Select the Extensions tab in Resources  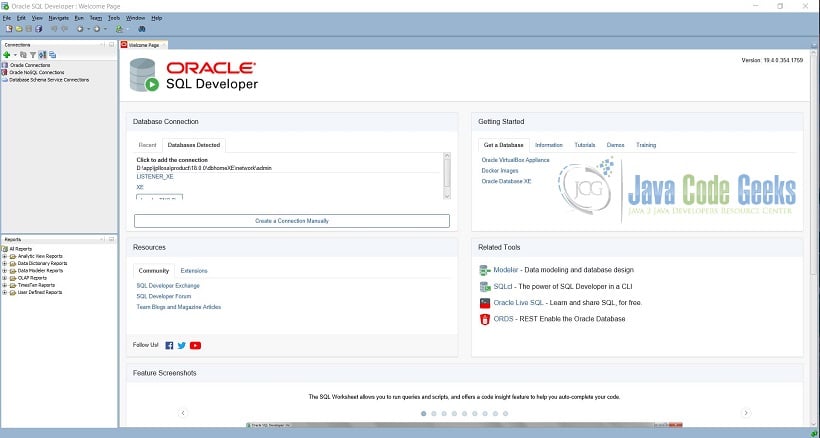point(194,271)
